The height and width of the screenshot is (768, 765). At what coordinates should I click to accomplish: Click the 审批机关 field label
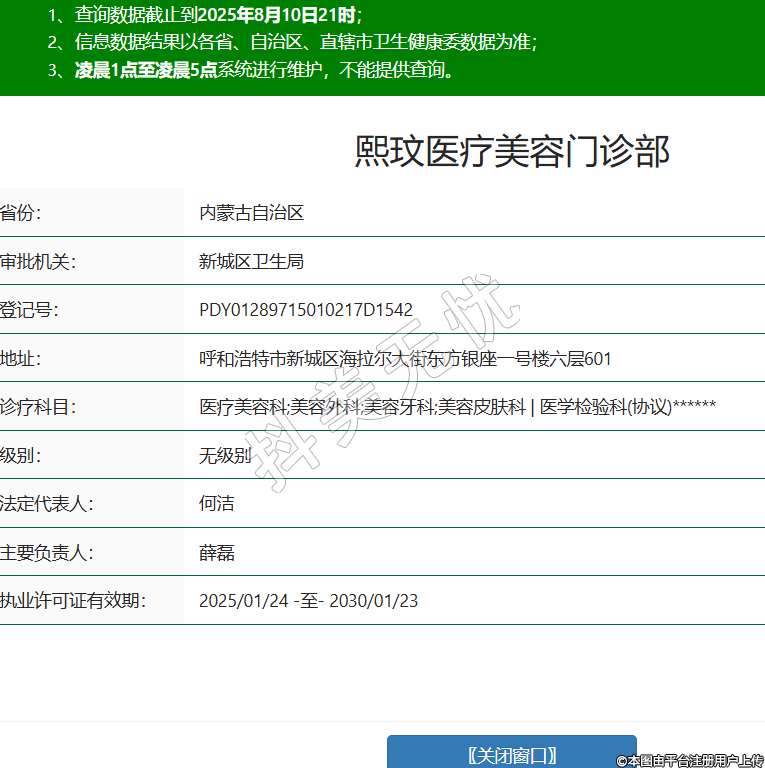pyautogui.click(x=38, y=262)
